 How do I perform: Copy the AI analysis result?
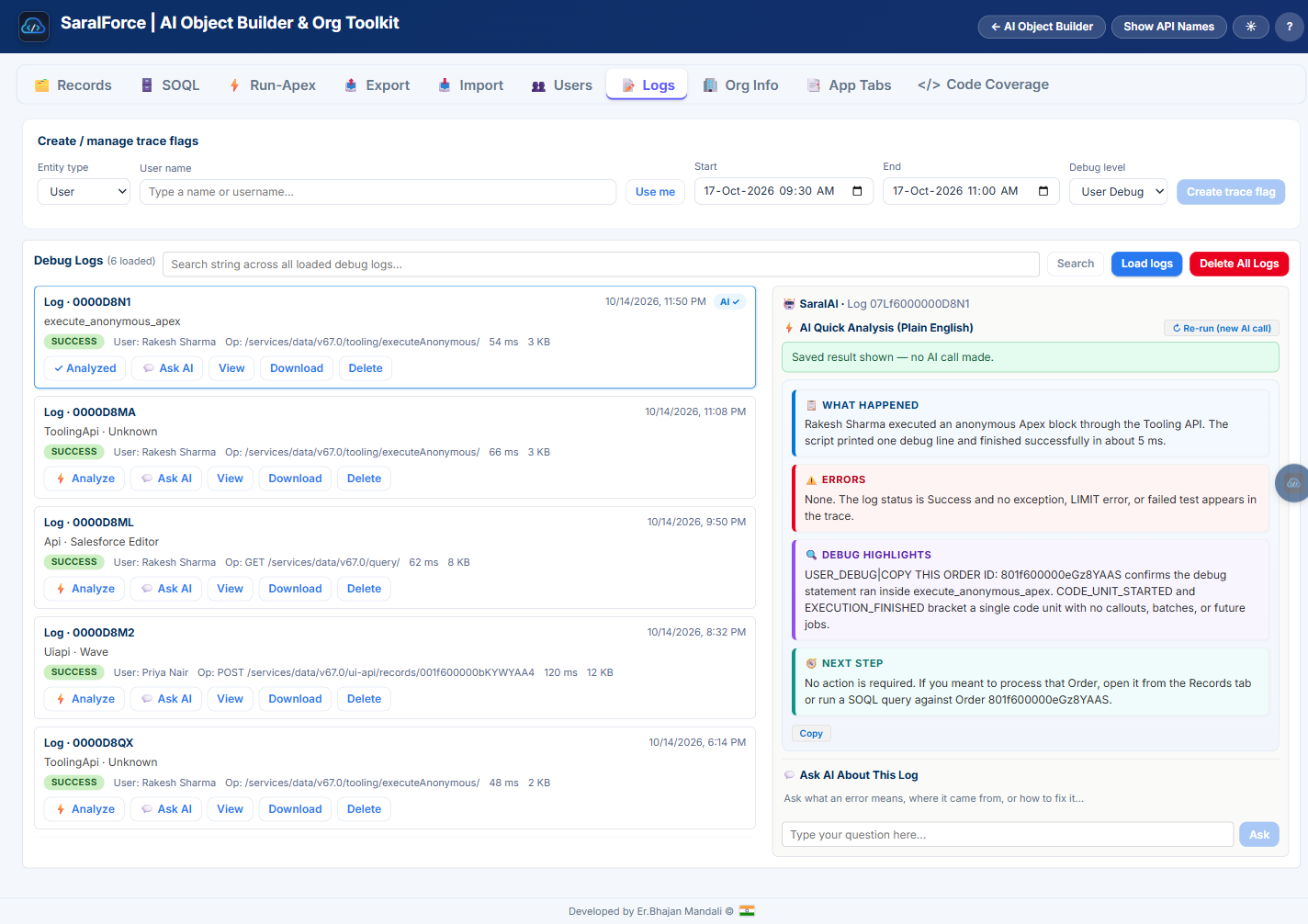coord(811,733)
